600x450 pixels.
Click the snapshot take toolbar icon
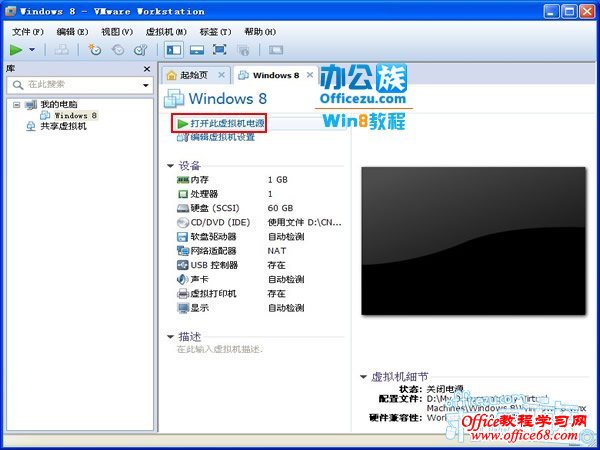[95, 49]
